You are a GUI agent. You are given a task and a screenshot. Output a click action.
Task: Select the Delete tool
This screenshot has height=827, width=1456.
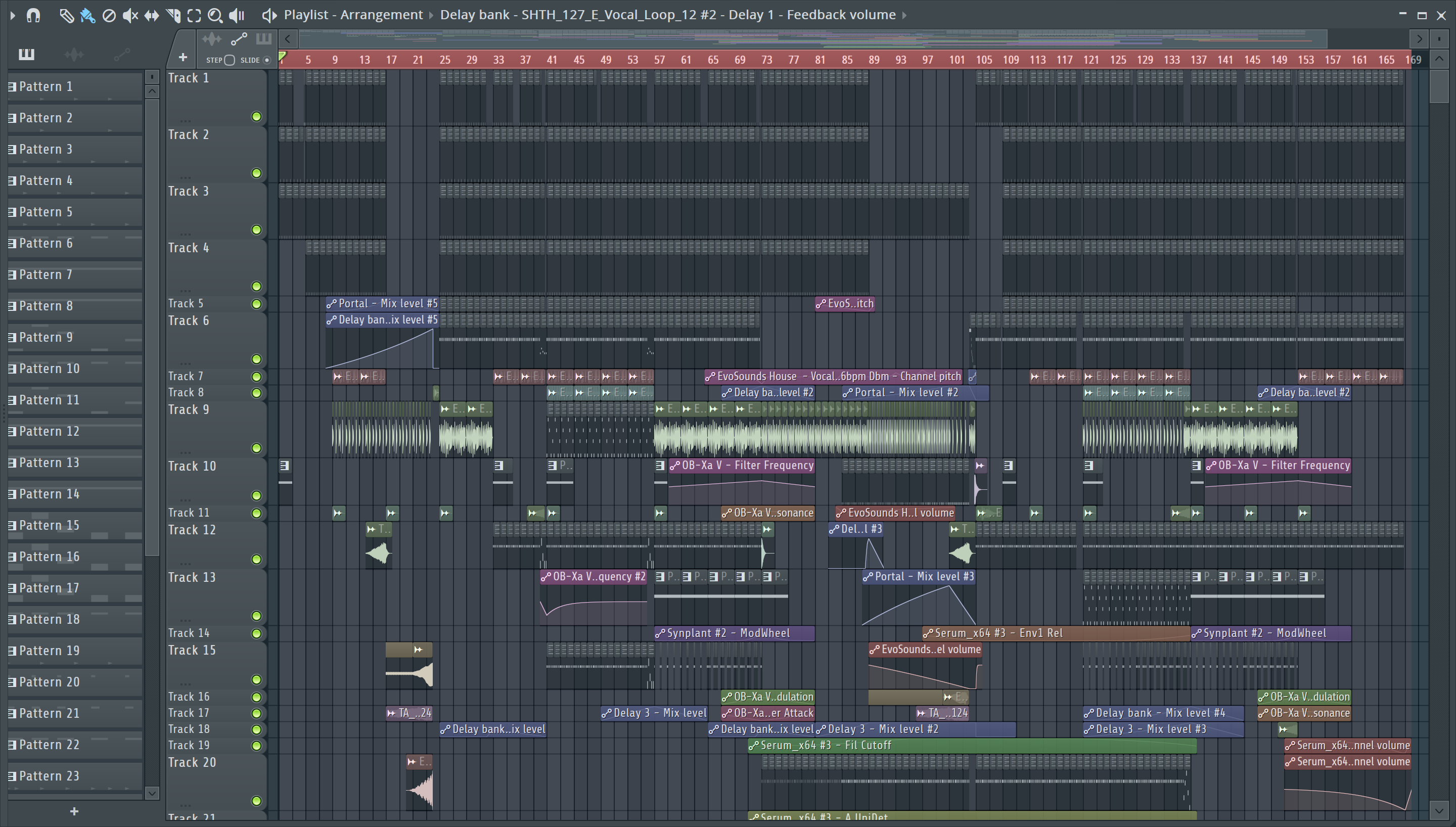coord(109,15)
